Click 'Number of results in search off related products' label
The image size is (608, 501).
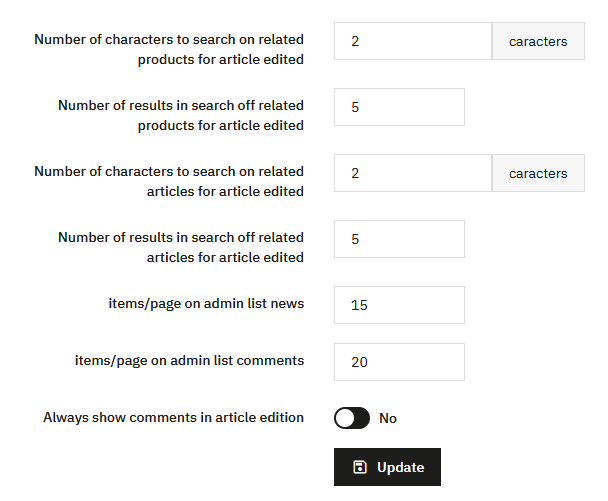pos(181,115)
